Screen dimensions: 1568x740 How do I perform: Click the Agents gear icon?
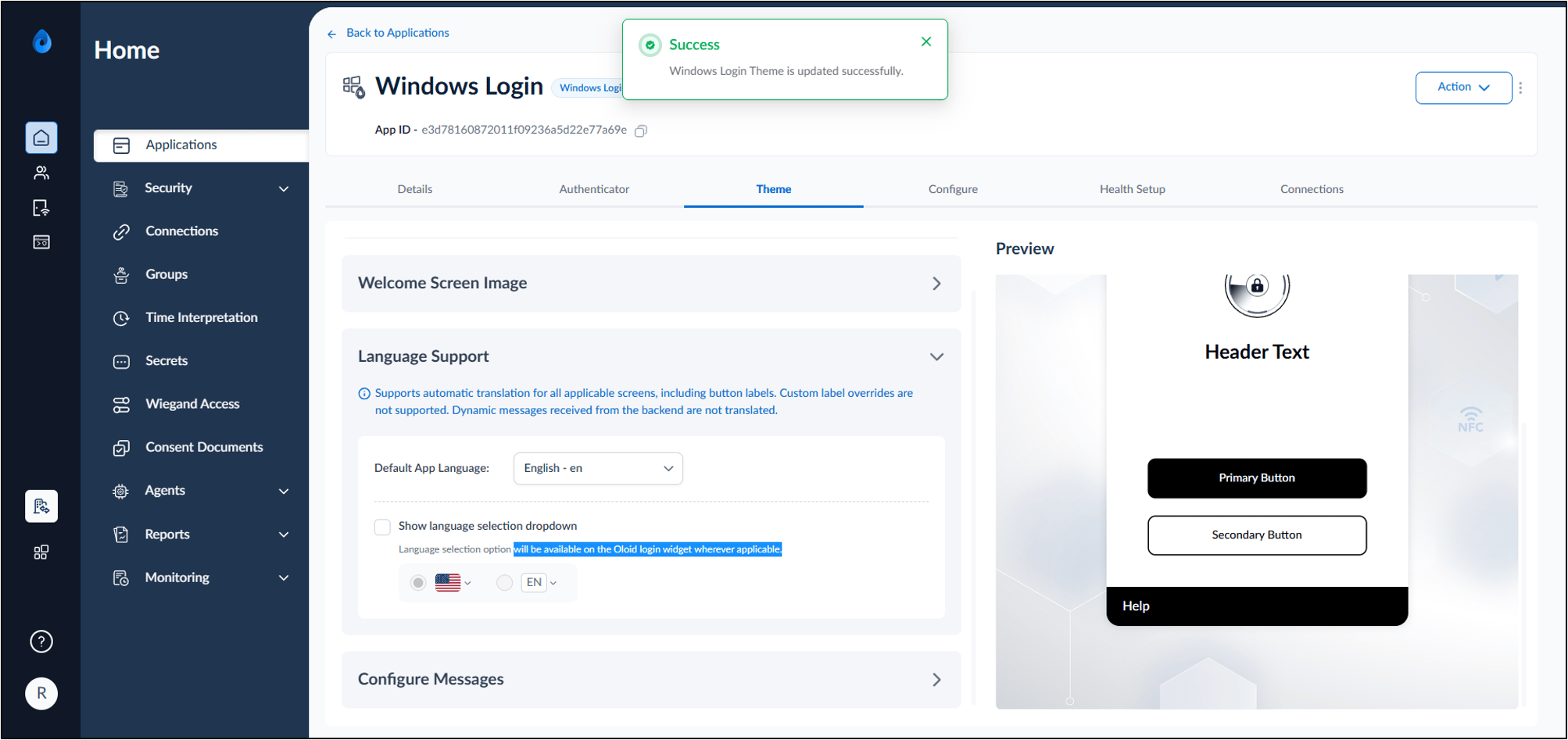pyautogui.click(x=120, y=491)
